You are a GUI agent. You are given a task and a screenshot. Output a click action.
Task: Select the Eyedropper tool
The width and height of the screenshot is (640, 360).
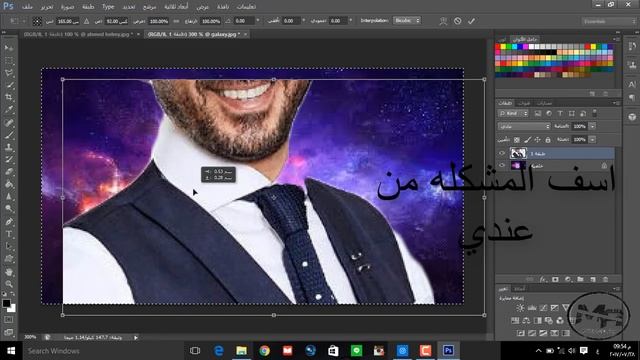click(9, 110)
